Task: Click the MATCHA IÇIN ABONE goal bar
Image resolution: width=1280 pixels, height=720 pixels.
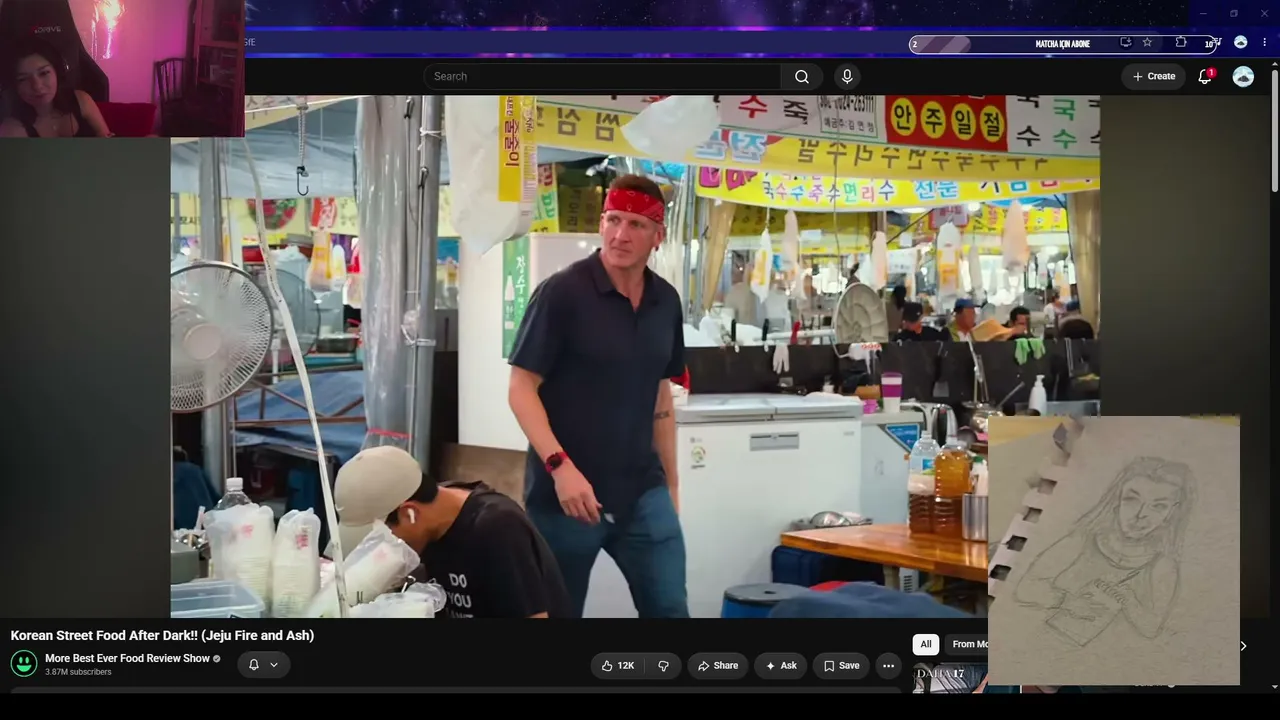Action: pyautogui.click(x=1062, y=44)
